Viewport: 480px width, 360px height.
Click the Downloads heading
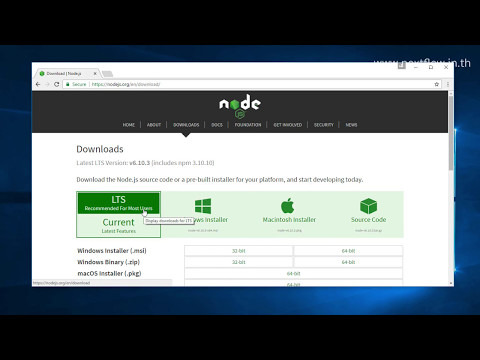[x=100, y=149]
